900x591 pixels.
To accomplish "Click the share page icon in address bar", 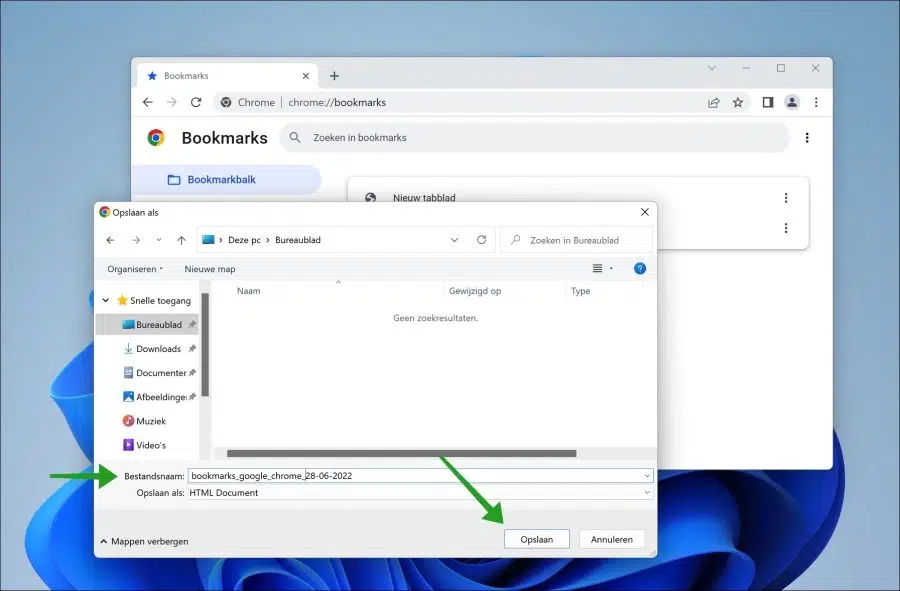I will pyautogui.click(x=713, y=102).
